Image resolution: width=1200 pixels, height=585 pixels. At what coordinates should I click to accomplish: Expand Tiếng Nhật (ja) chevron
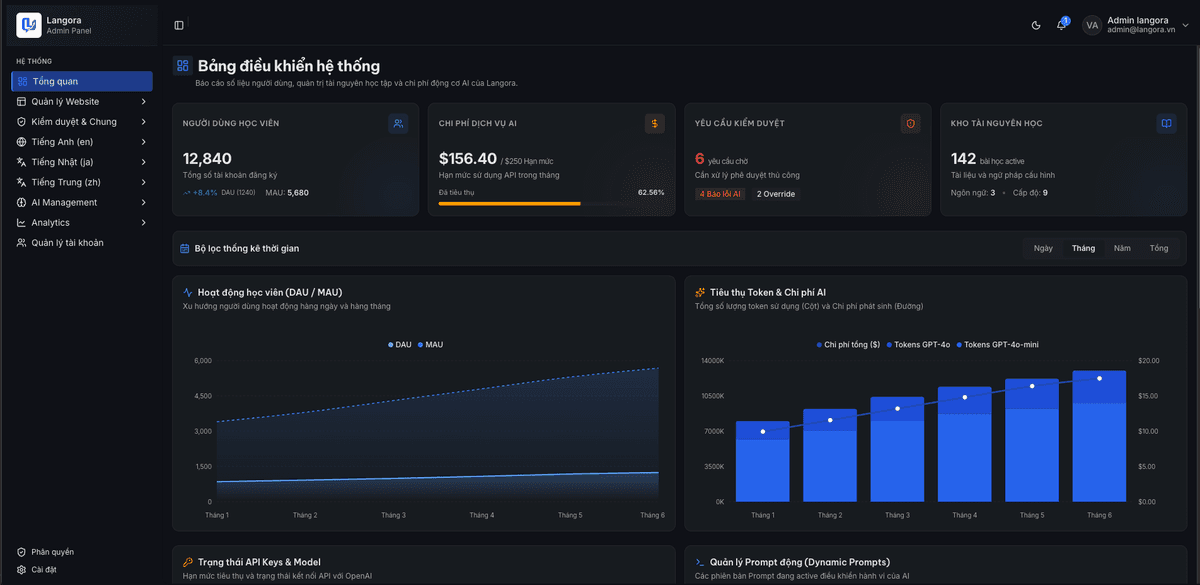(x=143, y=162)
